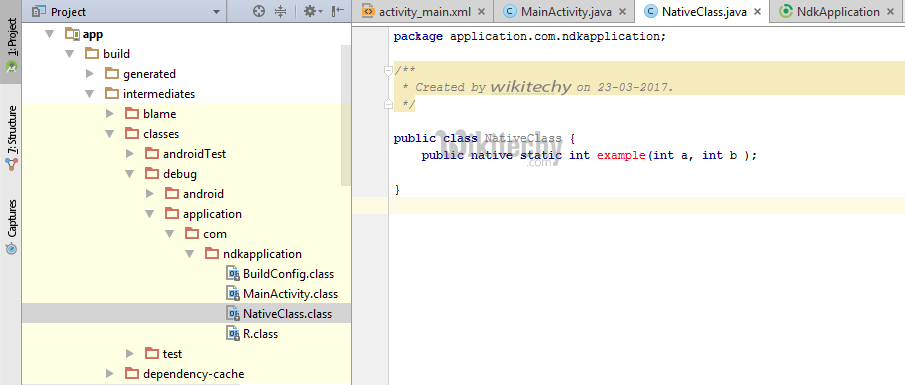The image size is (905, 385).
Task: Click the scroll from source target icon
Action: click(x=259, y=11)
